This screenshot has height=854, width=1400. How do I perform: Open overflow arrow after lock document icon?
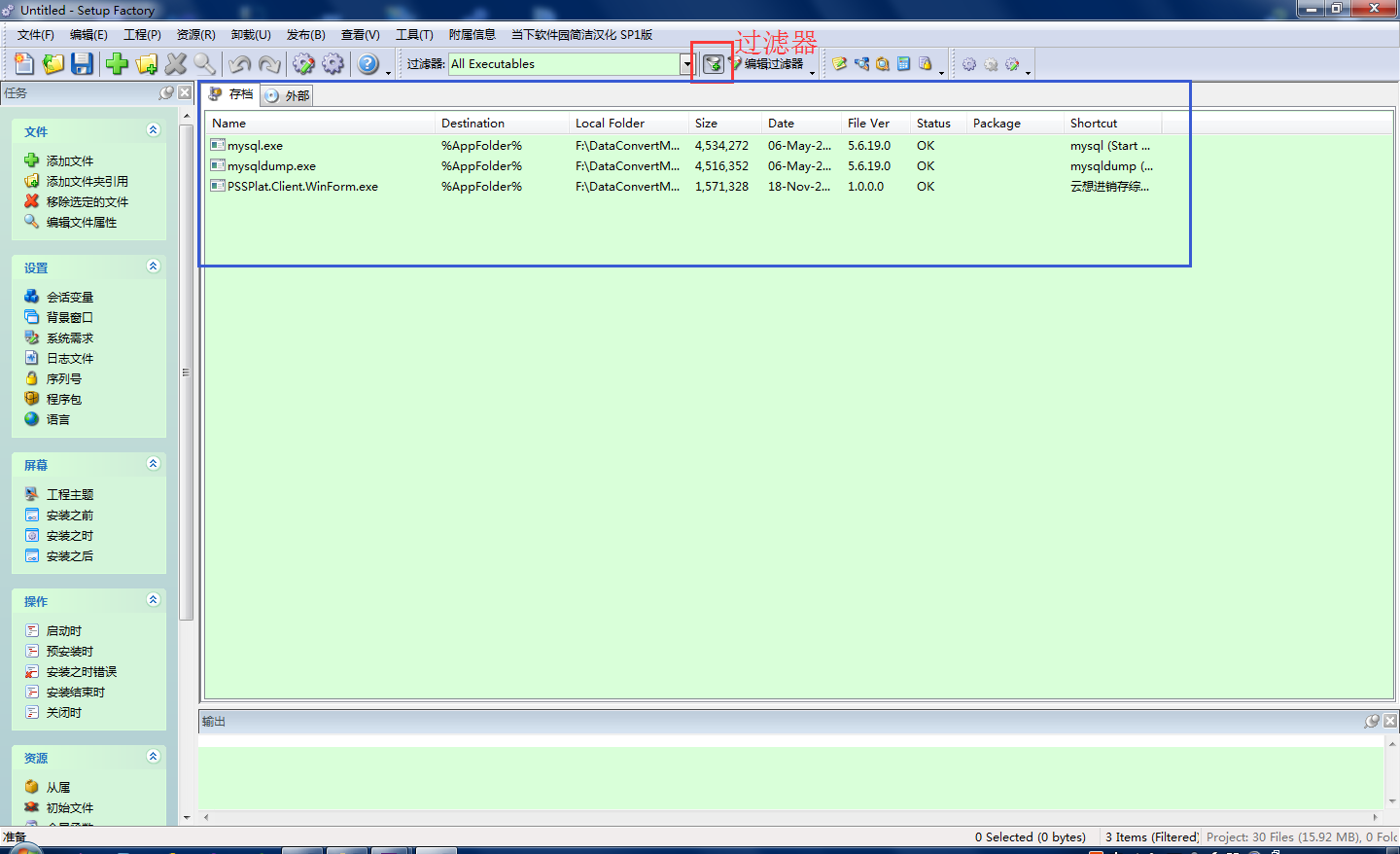(x=942, y=72)
